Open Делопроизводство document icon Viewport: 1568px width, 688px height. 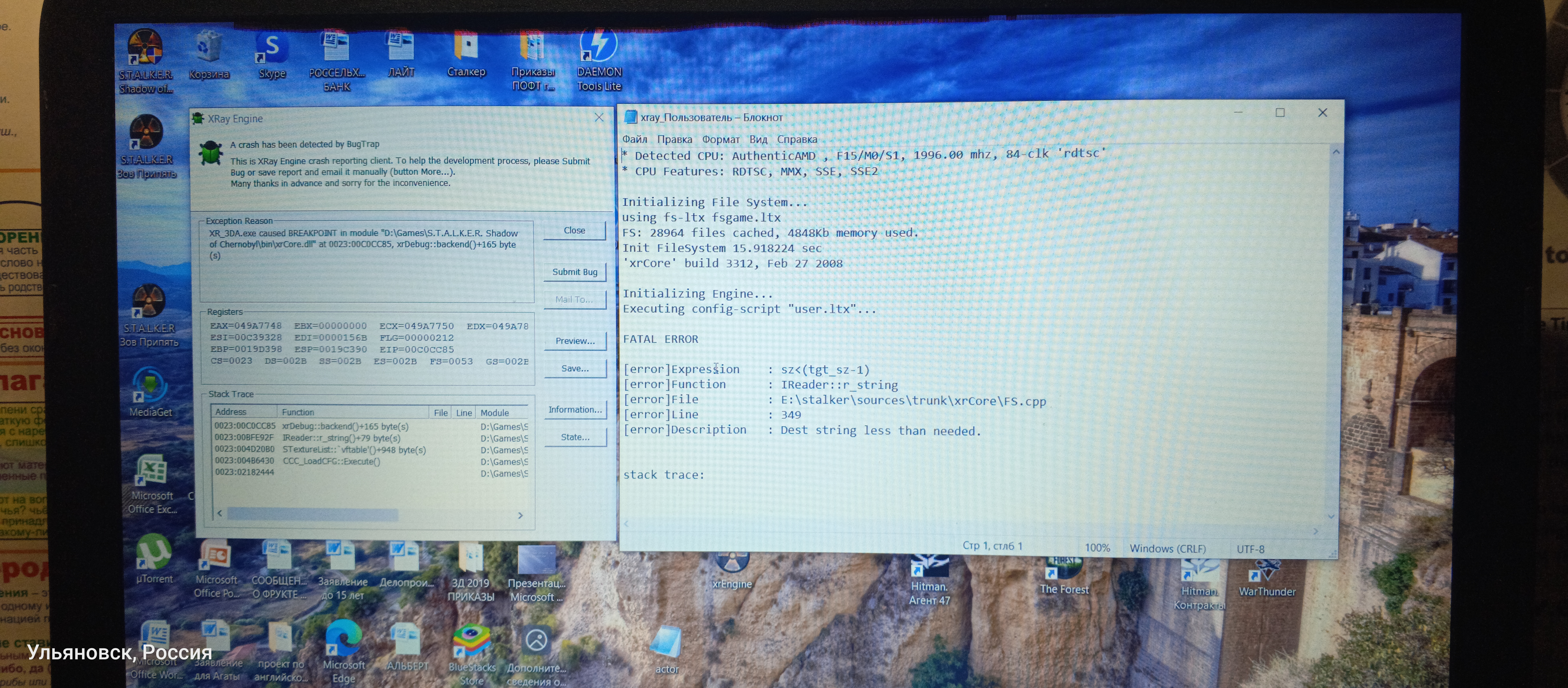pos(406,565)
